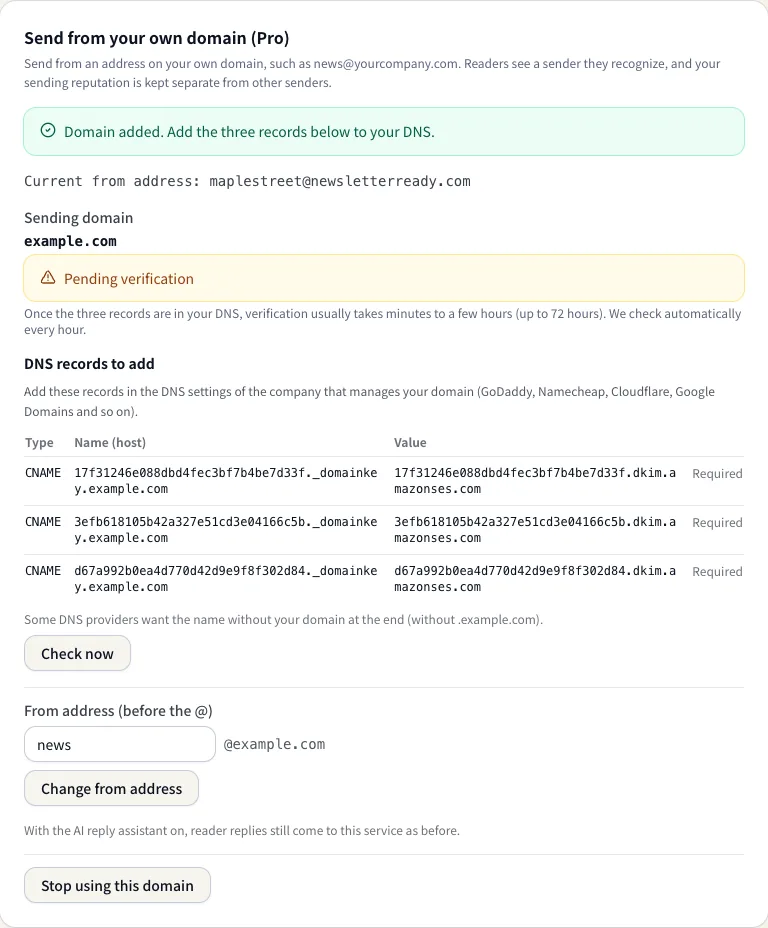Image resolution: width=768 pixels, height=928 pixels.
Task: Click Required label in 3efb6181 row
Action: (x=717, y=523)
